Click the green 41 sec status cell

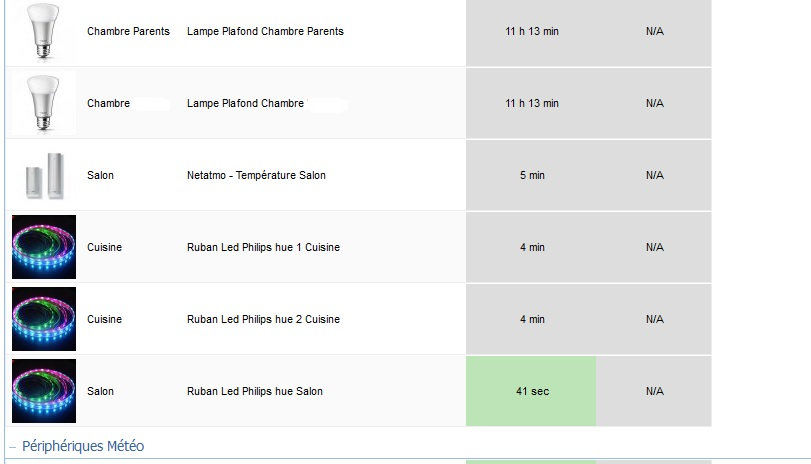click(531, 391)
